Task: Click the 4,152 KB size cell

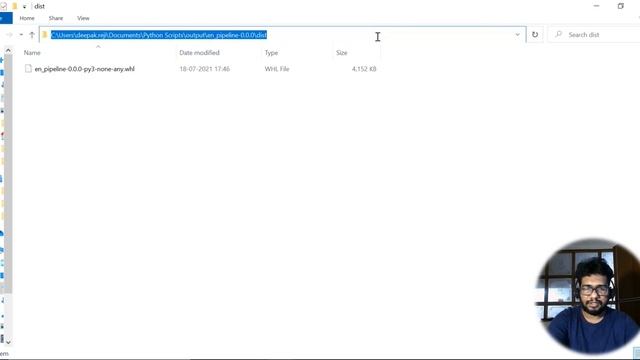Action: [x=364, y=69]
